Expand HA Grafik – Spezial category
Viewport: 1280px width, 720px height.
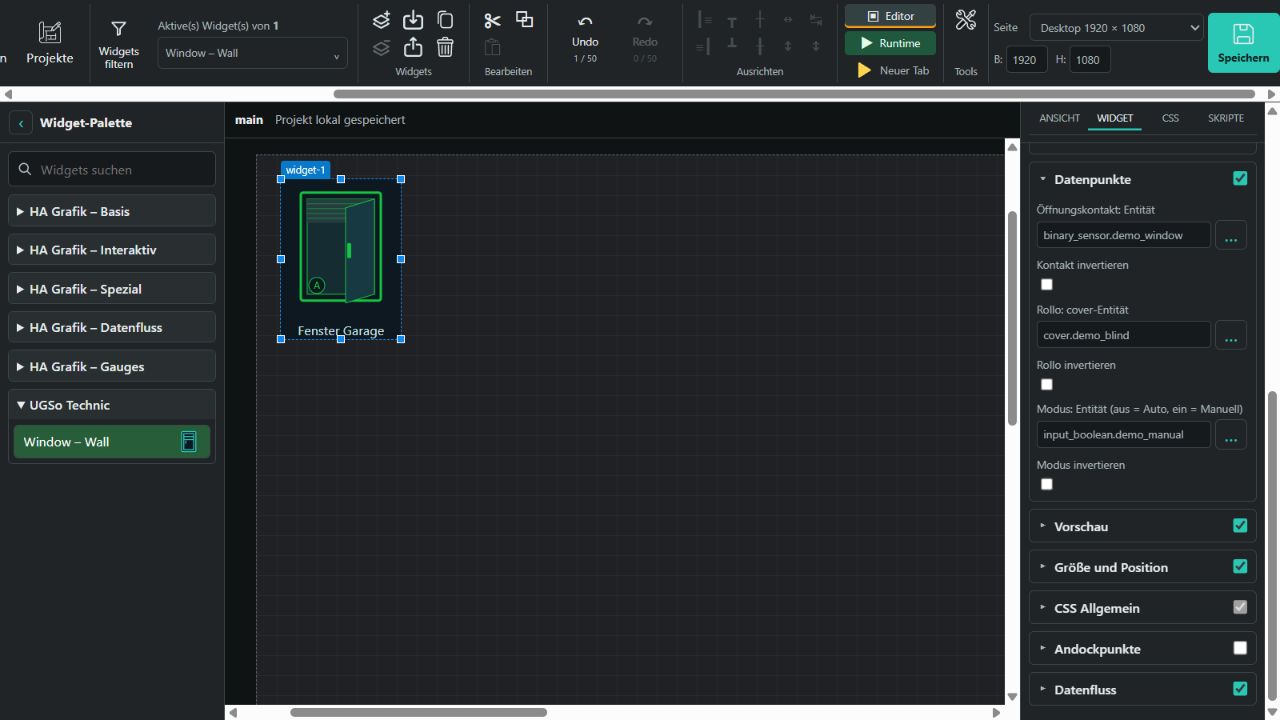[112, 289]
